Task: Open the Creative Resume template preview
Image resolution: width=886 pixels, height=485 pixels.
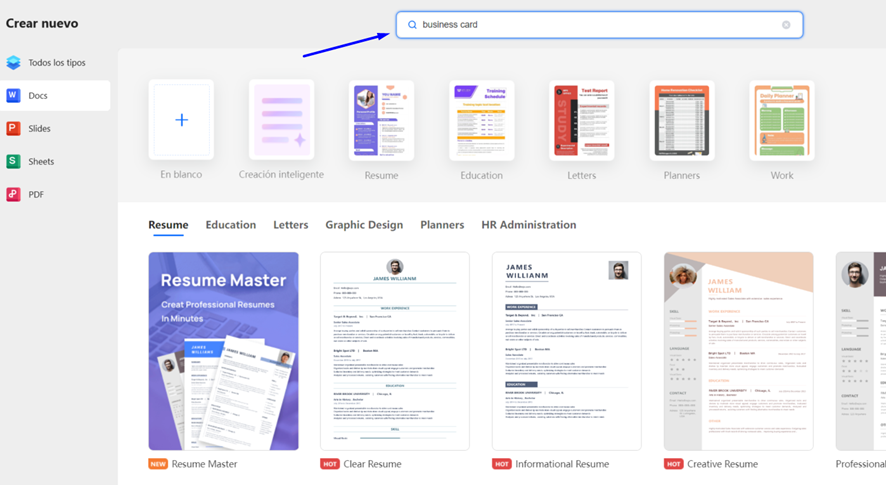Action: pyautogui.click(x=739, y=351)
